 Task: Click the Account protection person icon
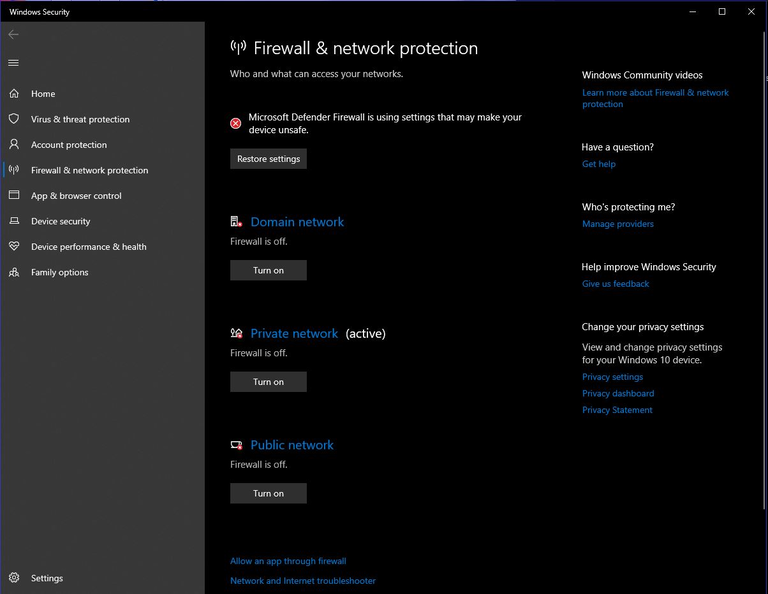(x=14, y=145)
